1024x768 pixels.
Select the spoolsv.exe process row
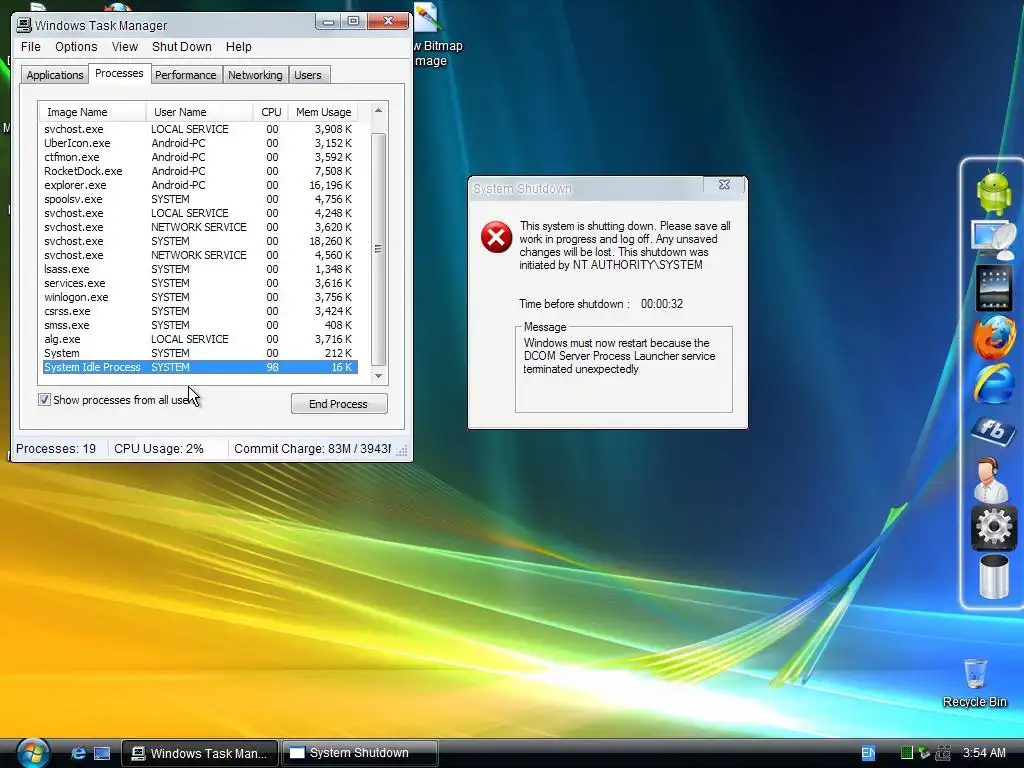[x=200, y=199]
